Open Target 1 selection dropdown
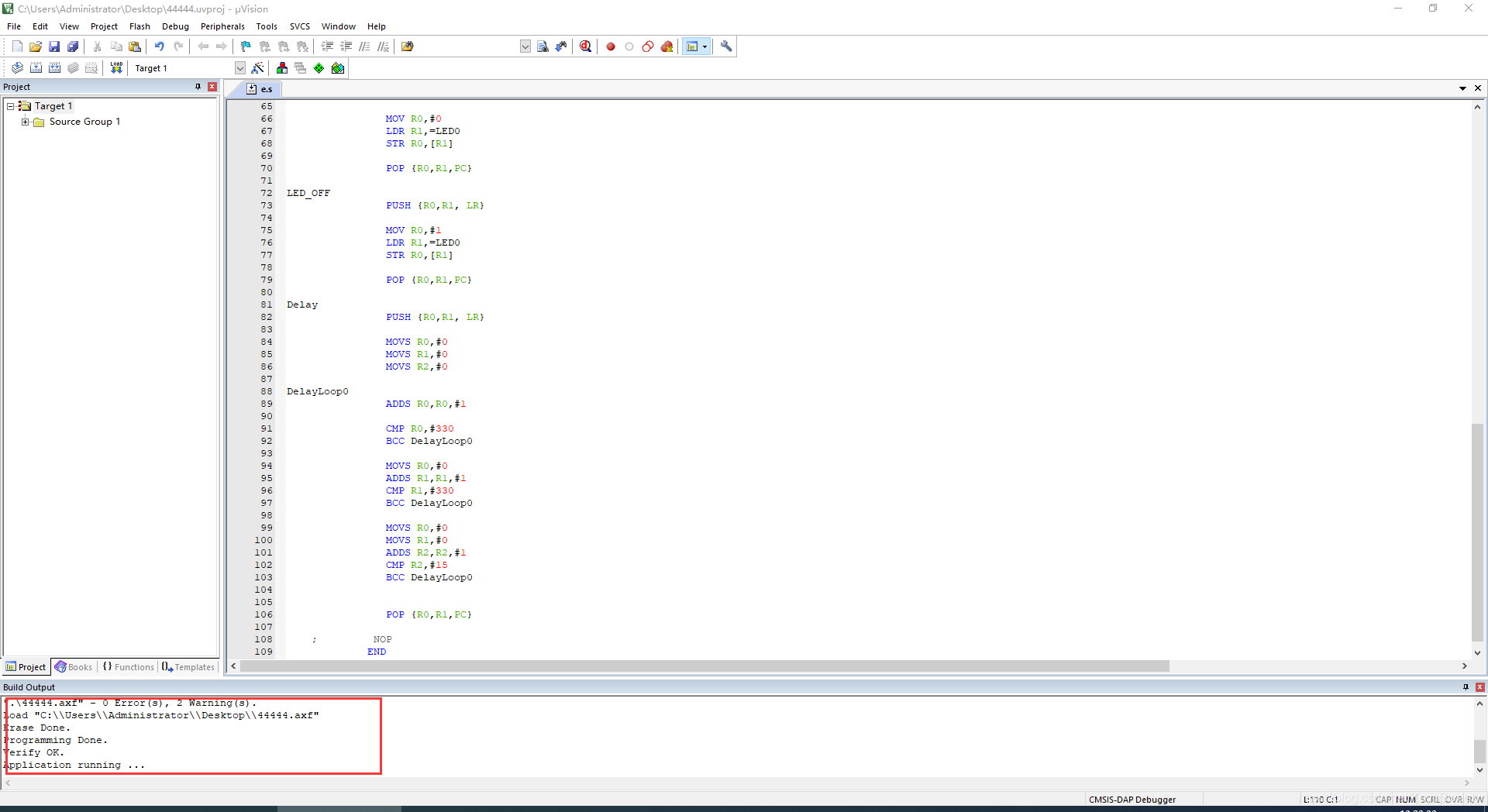Image resolution: width=1488 pixels, height=812 pixels. [240, 68]
